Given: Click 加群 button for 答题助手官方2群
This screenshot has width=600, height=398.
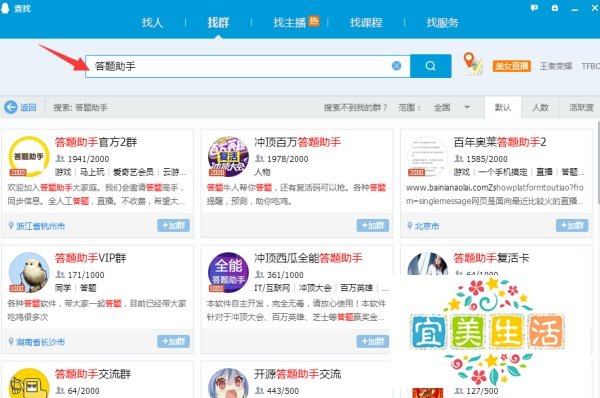Looking at the screenshot, I should [x=173, y=225].
